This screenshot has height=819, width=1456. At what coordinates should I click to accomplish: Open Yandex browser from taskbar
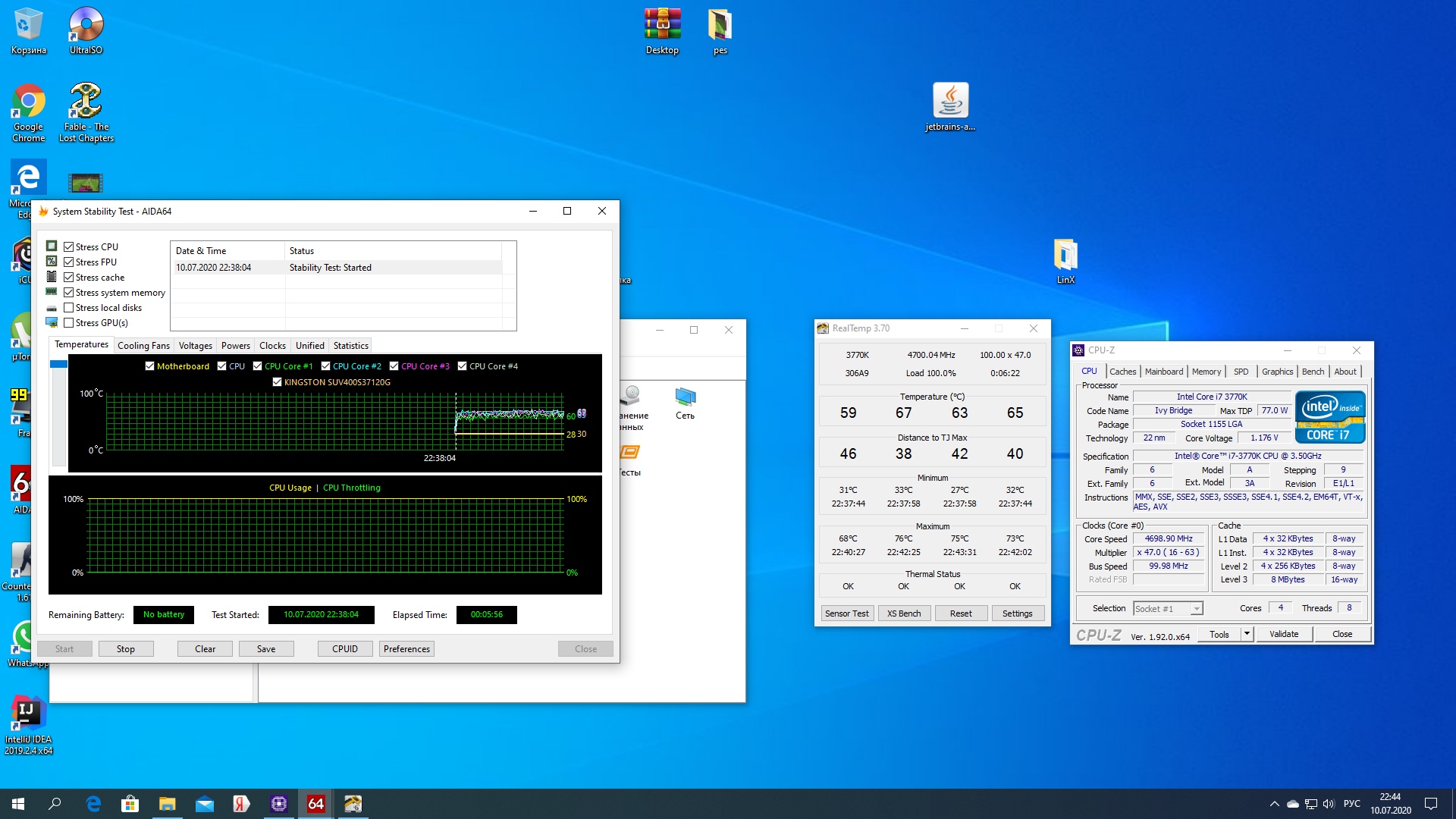(x=242, y=804)
